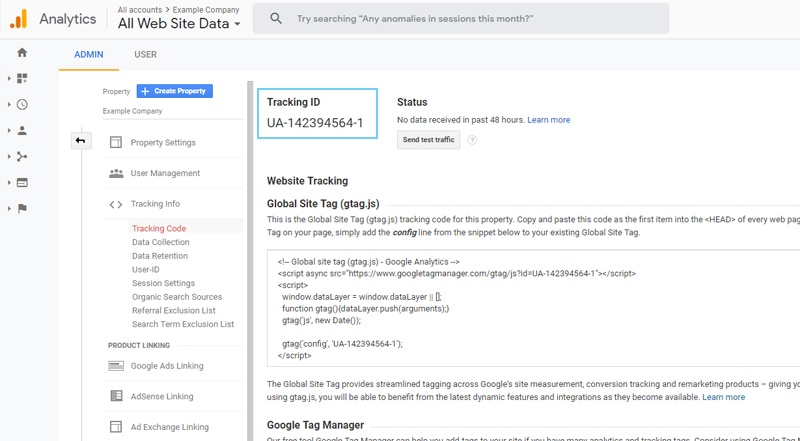The height and width of the screenshot is (441, 800).
Task: Select Tracking Code submenu item
Action: [159, 229]
